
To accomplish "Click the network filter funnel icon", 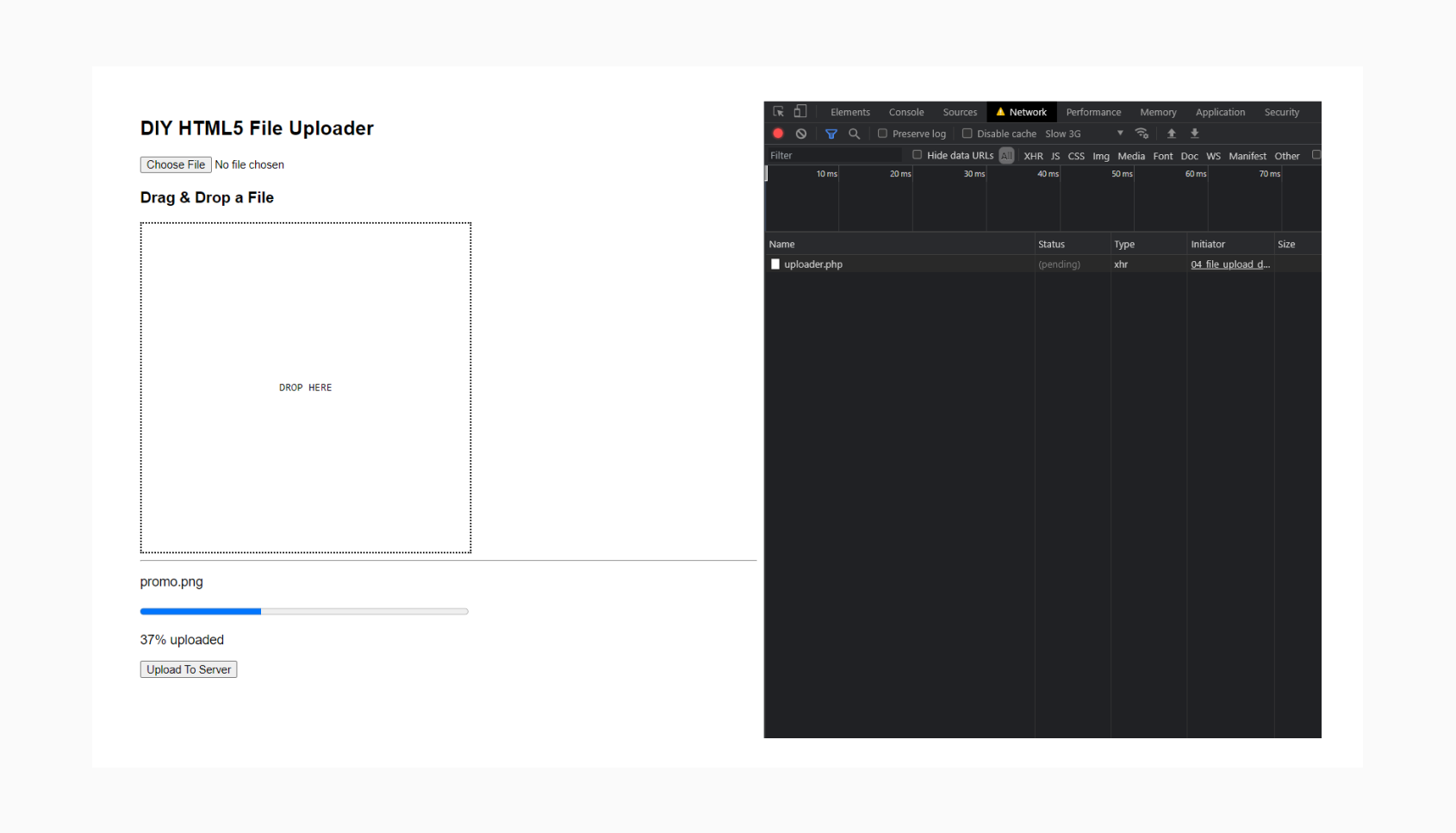I will (831, 134).
